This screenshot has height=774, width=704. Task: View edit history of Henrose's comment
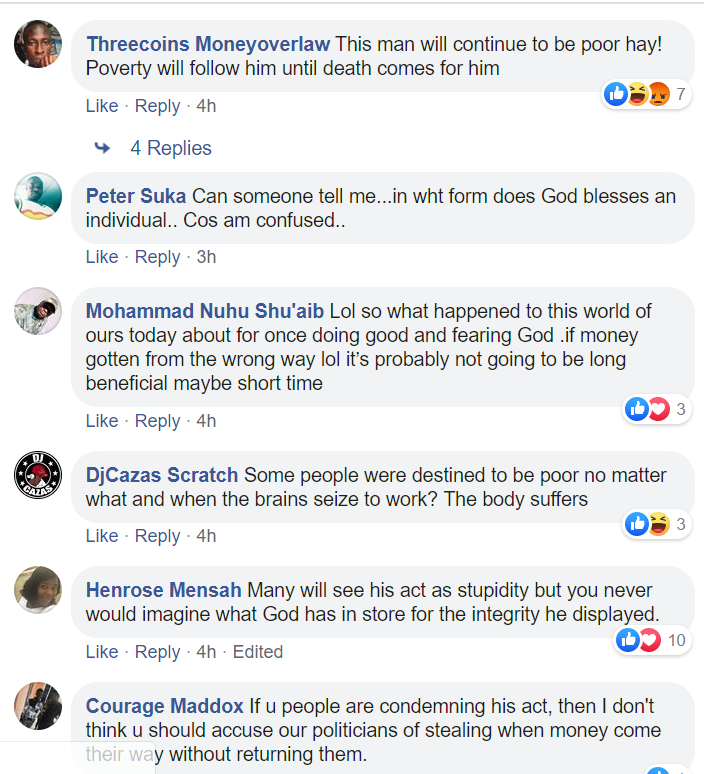click(x=258, y=652)
